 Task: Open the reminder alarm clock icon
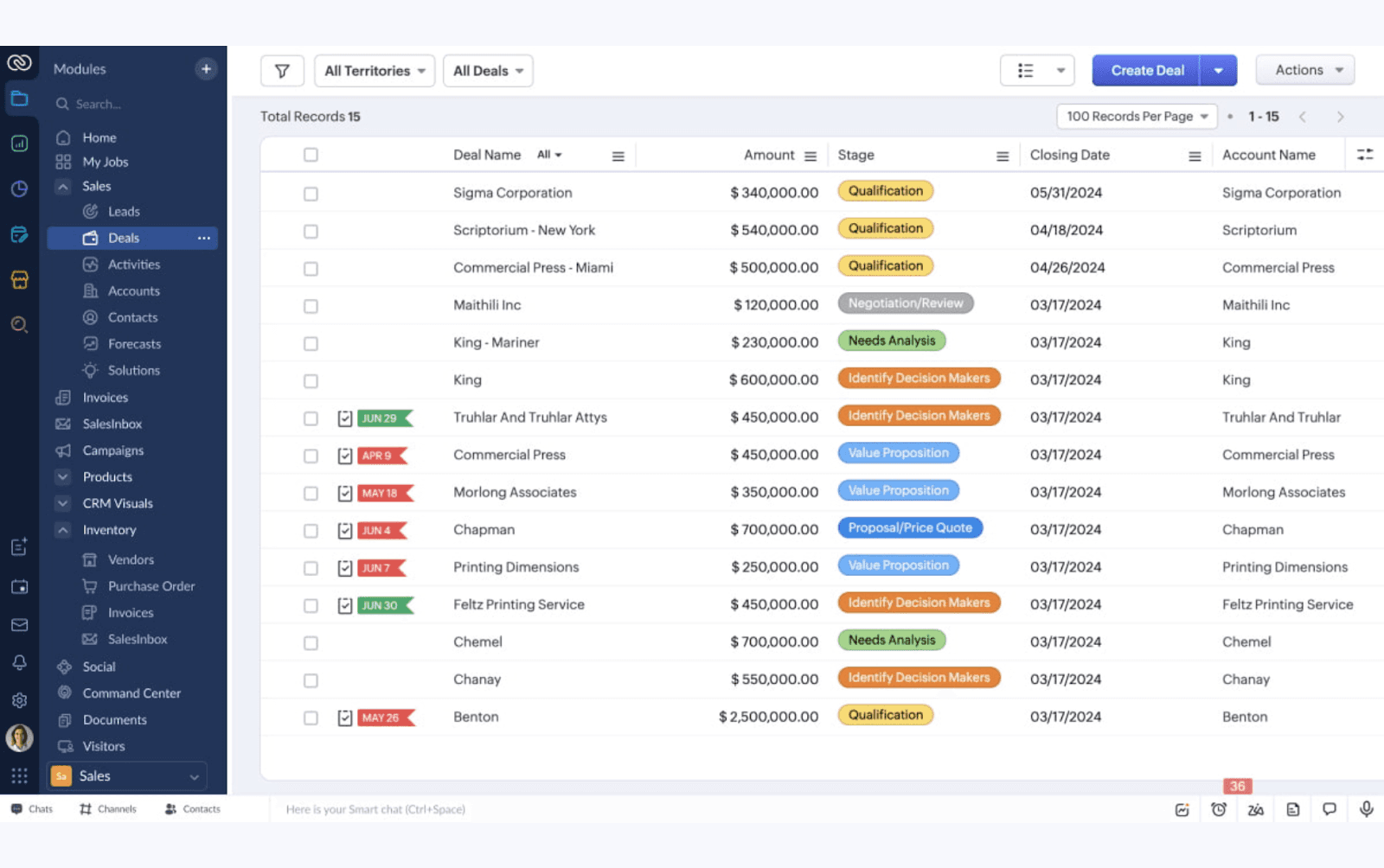click(1218, 809)
